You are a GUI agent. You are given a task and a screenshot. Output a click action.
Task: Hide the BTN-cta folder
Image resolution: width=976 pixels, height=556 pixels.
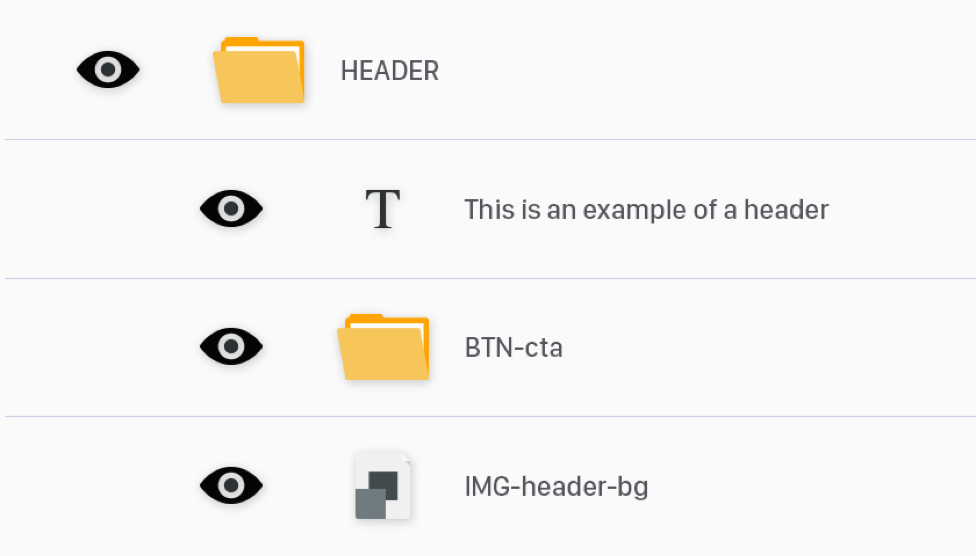(x=231, y=347)
